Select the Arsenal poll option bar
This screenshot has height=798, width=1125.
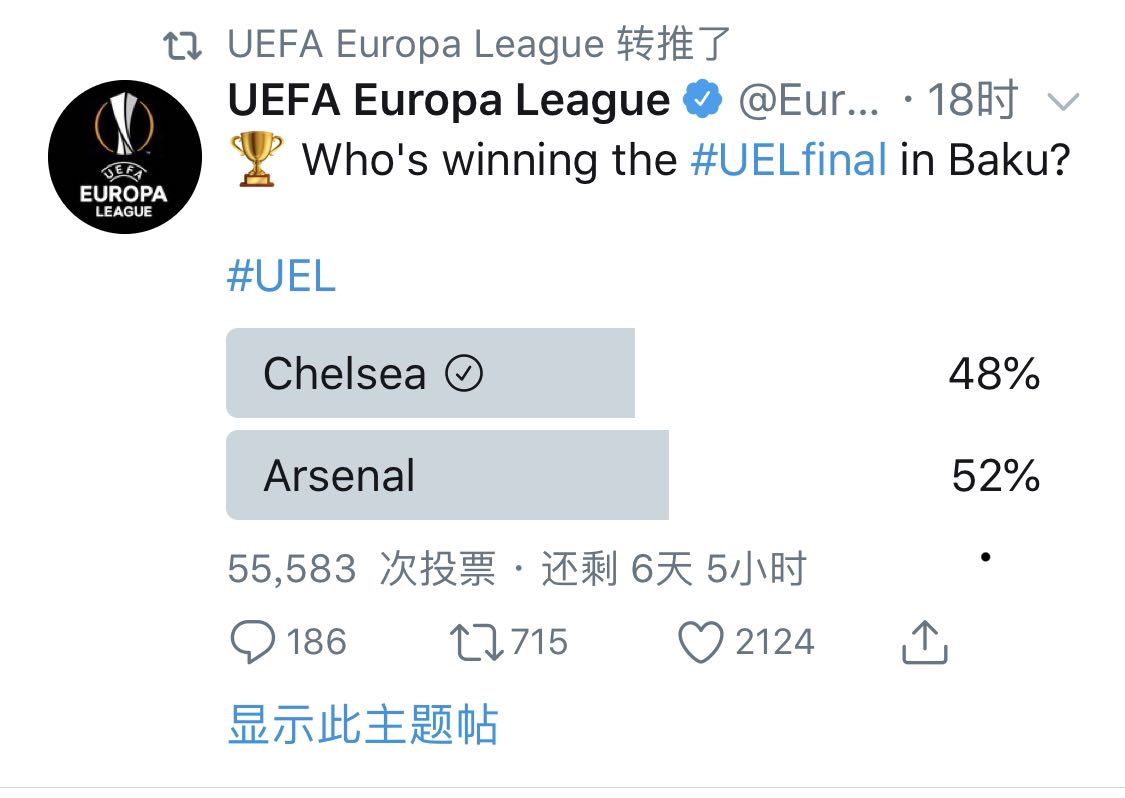point(447,476)
